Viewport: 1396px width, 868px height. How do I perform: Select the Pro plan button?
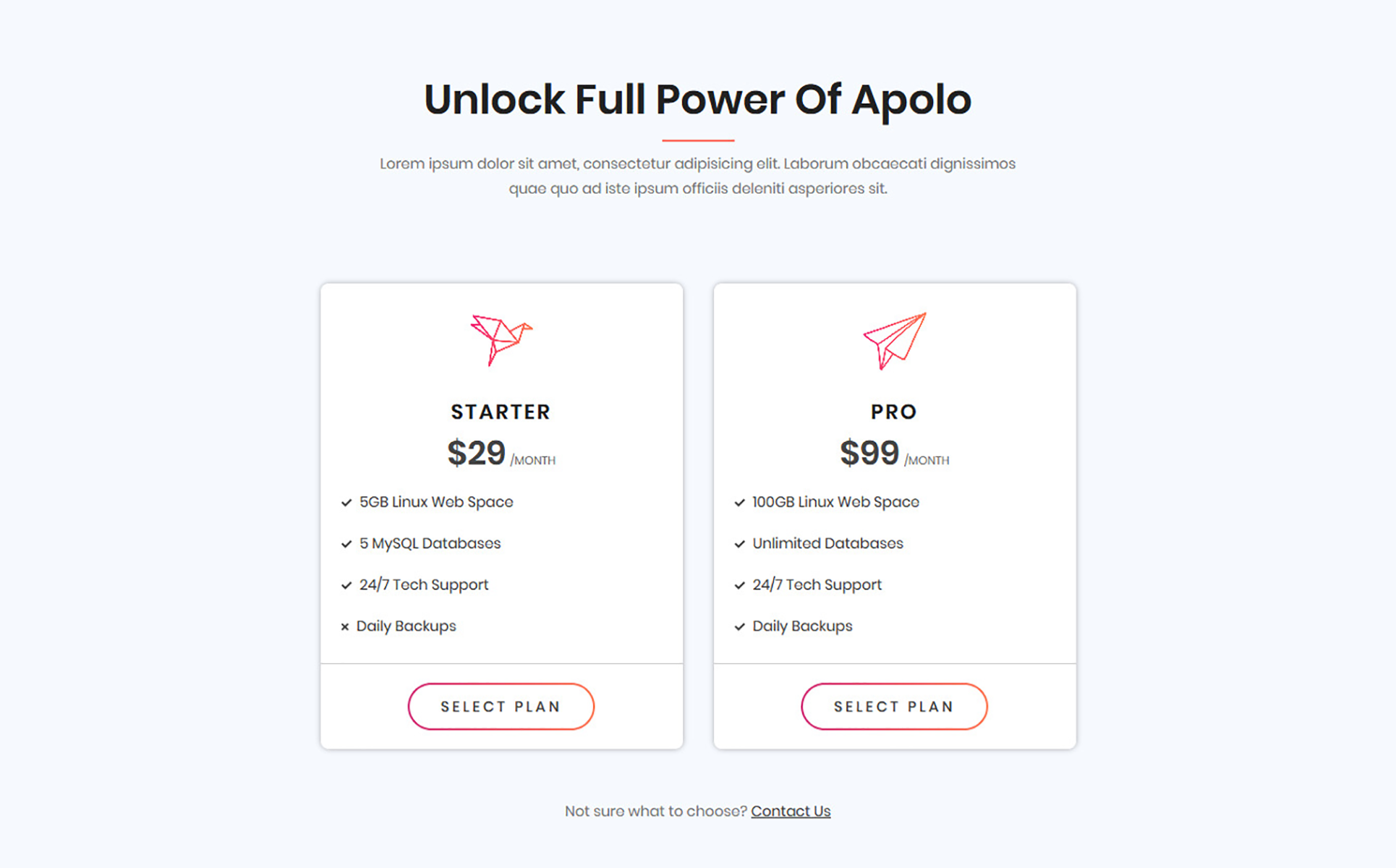click(894, 707)
